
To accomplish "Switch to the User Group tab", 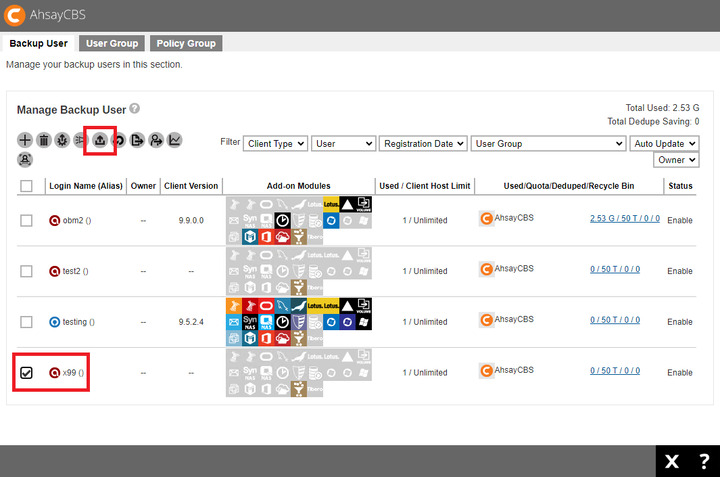I will tap(112, 44).
